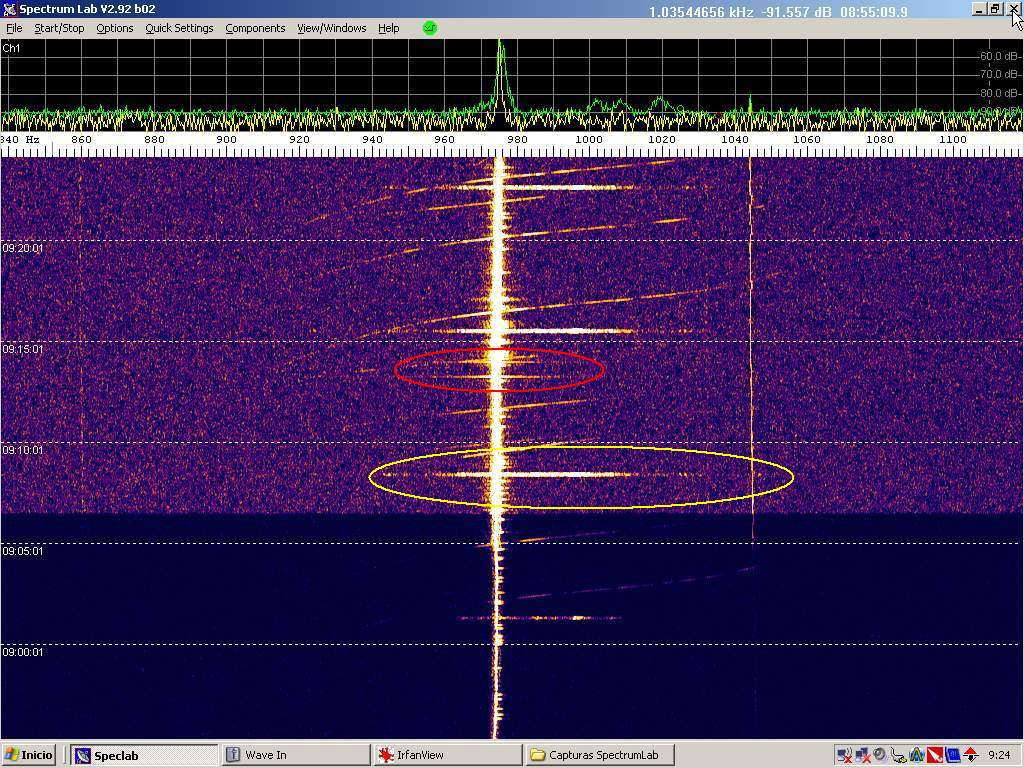Open the red Avira umbrella tray icon
1024x768 pixels.
coord(935,755)
